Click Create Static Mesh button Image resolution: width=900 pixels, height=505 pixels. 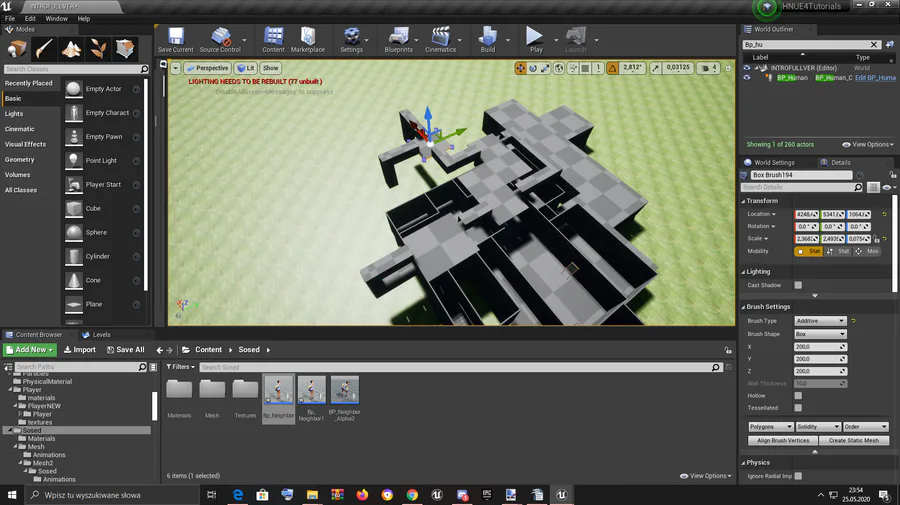(x=854, y=441)
